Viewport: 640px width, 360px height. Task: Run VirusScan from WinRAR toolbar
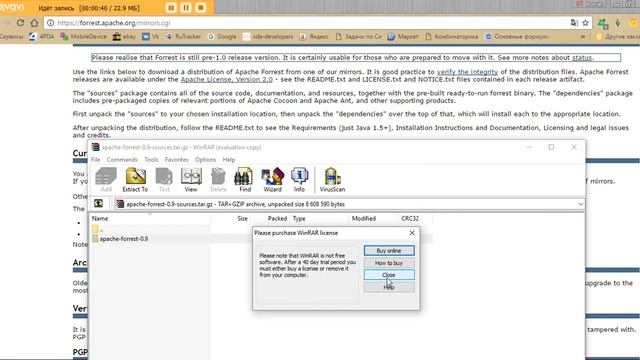point(332,180)
